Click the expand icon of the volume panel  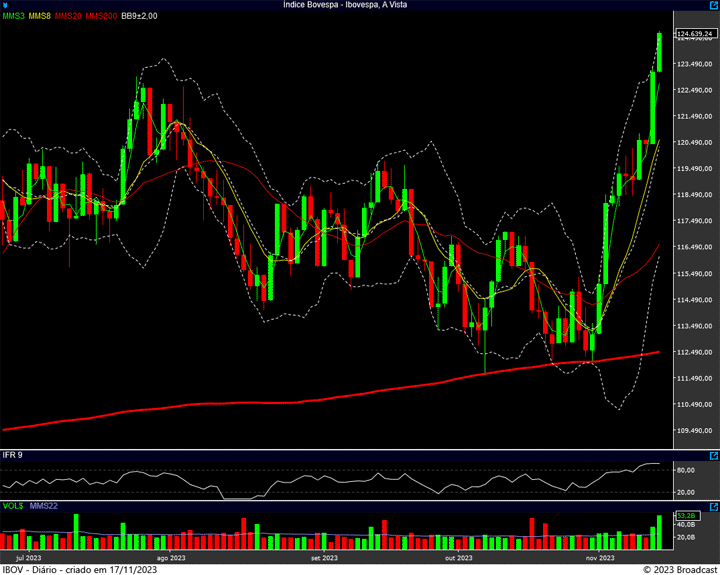[712, 508]
